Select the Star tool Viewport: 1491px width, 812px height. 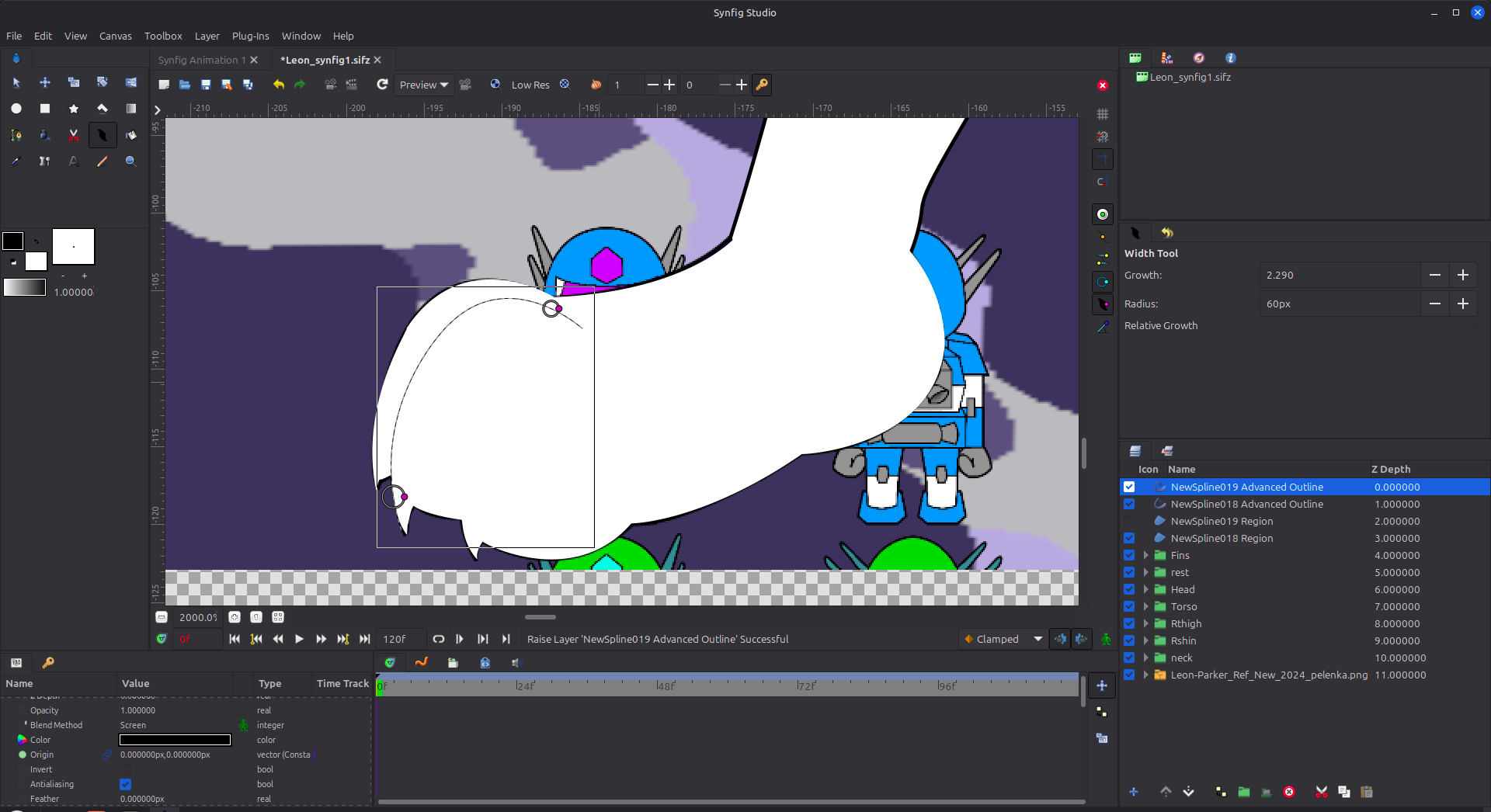coord(74,109)
